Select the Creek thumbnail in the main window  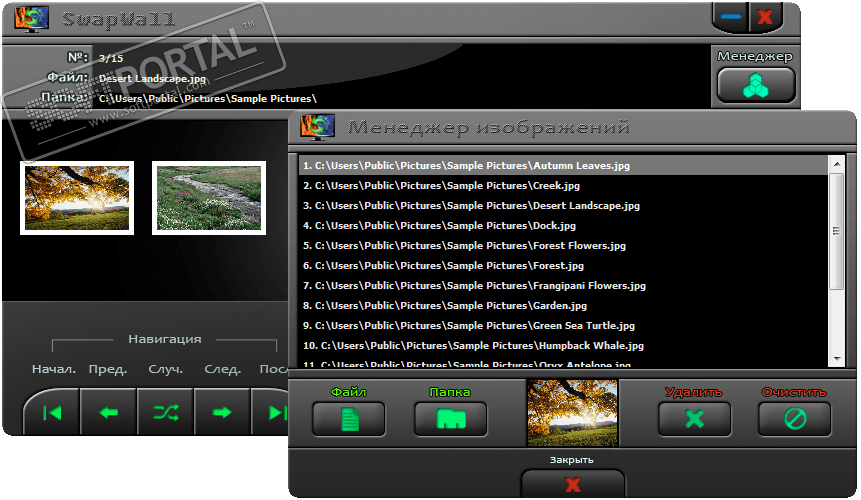tap(209, 198)
